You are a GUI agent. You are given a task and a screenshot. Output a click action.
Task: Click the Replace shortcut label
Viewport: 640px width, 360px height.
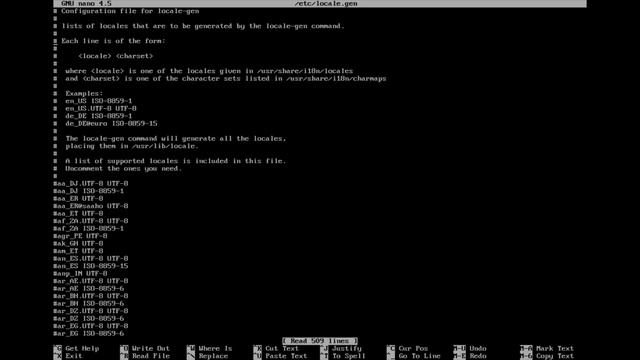(213, 356)
